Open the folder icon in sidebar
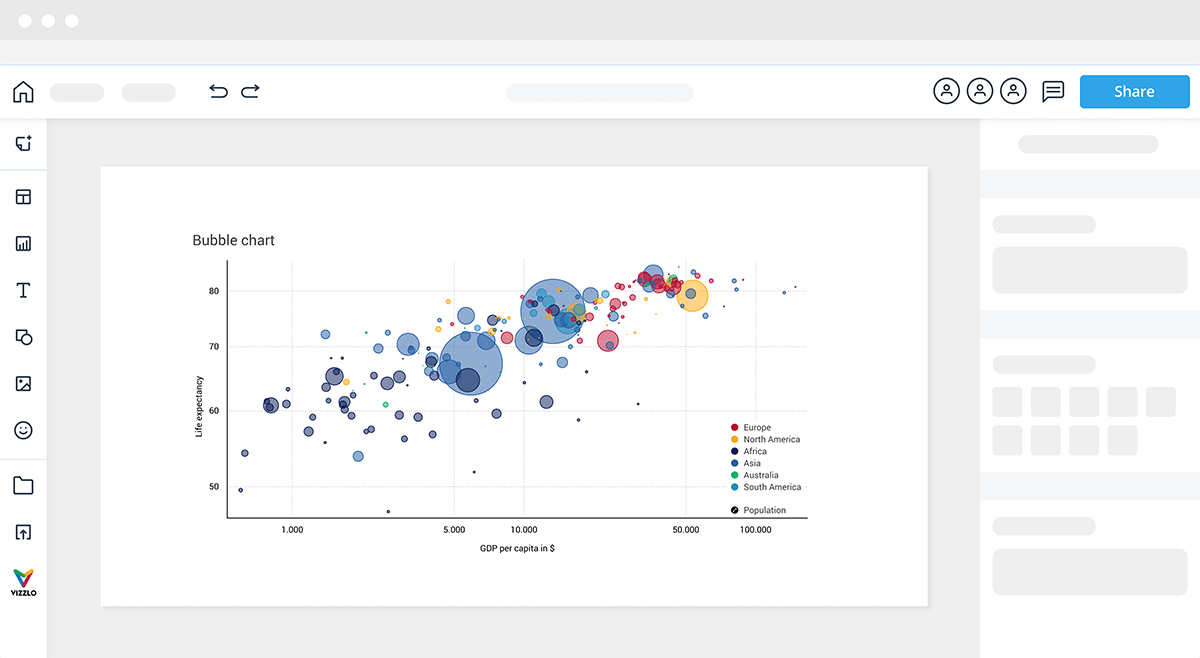Image resolution: width=1200 pixels, height=658 pixels. click(x=24, y=486)
